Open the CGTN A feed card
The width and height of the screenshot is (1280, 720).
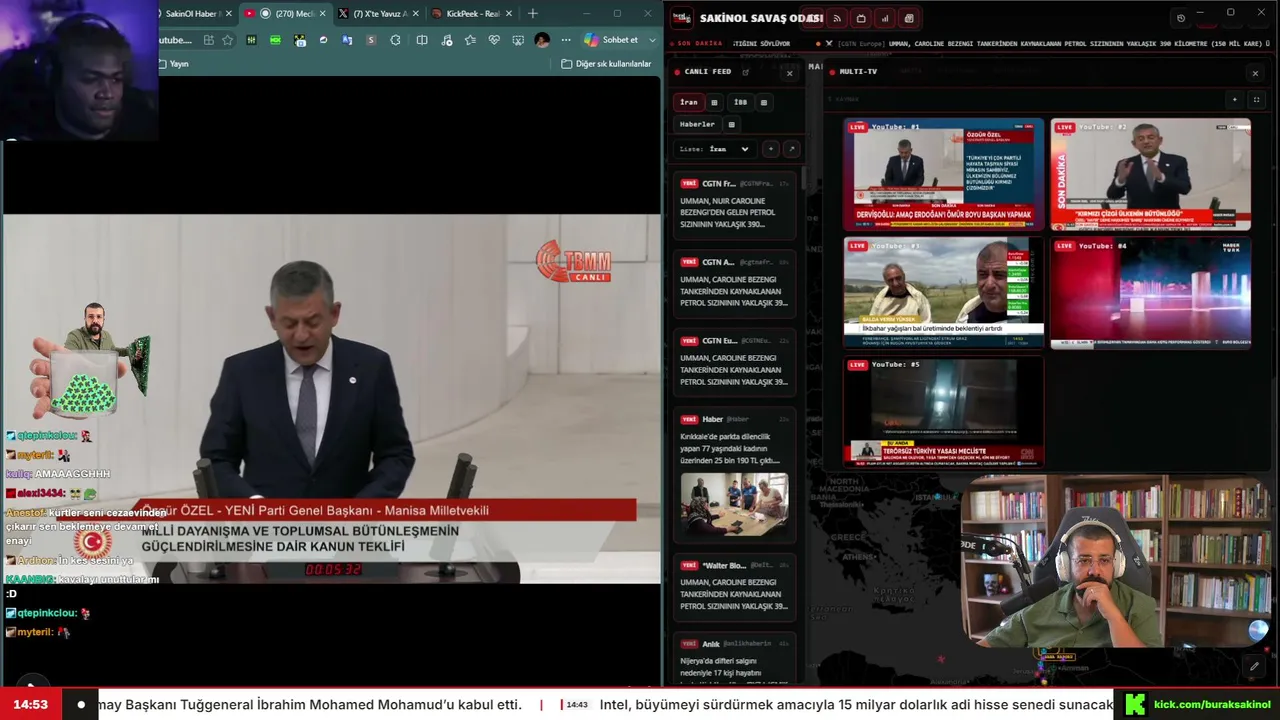(x=735, y=285)
